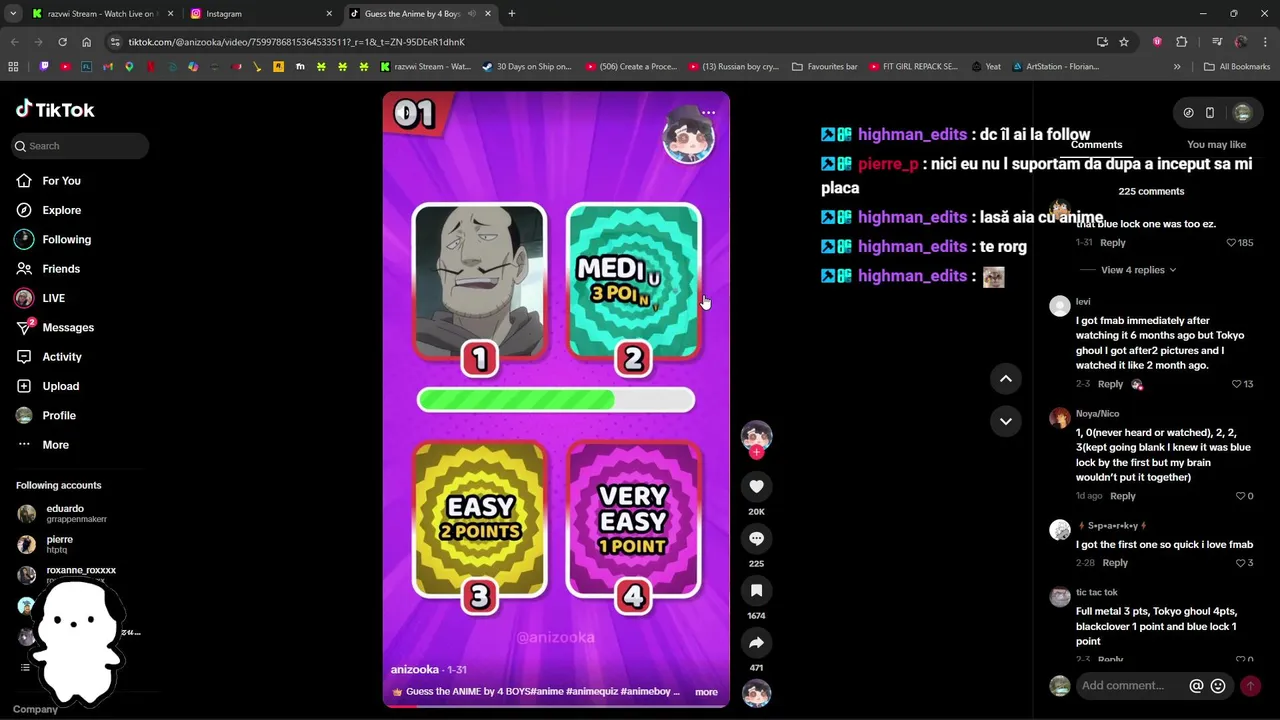Like S•p•a•r•k•y's comment with 3 likes
1280x720 pixels.
pos(1239,563)
